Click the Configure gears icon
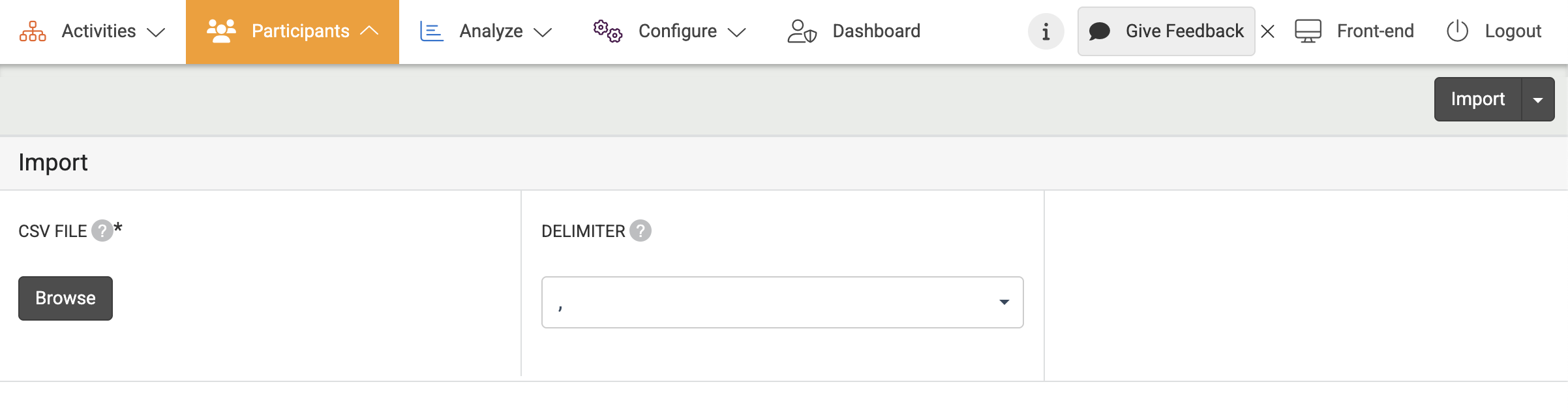 coord(607,31)
